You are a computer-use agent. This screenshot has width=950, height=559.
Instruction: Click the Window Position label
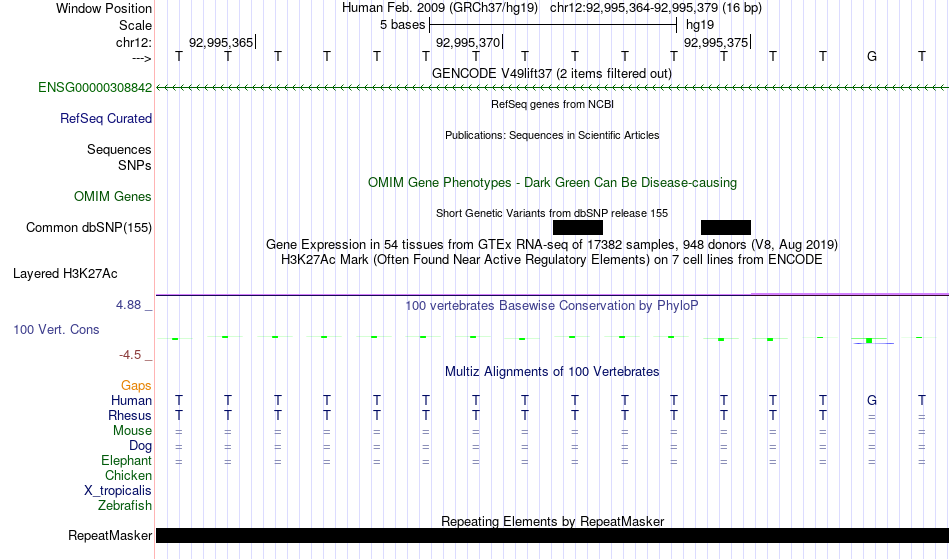[x=104, y=8]
